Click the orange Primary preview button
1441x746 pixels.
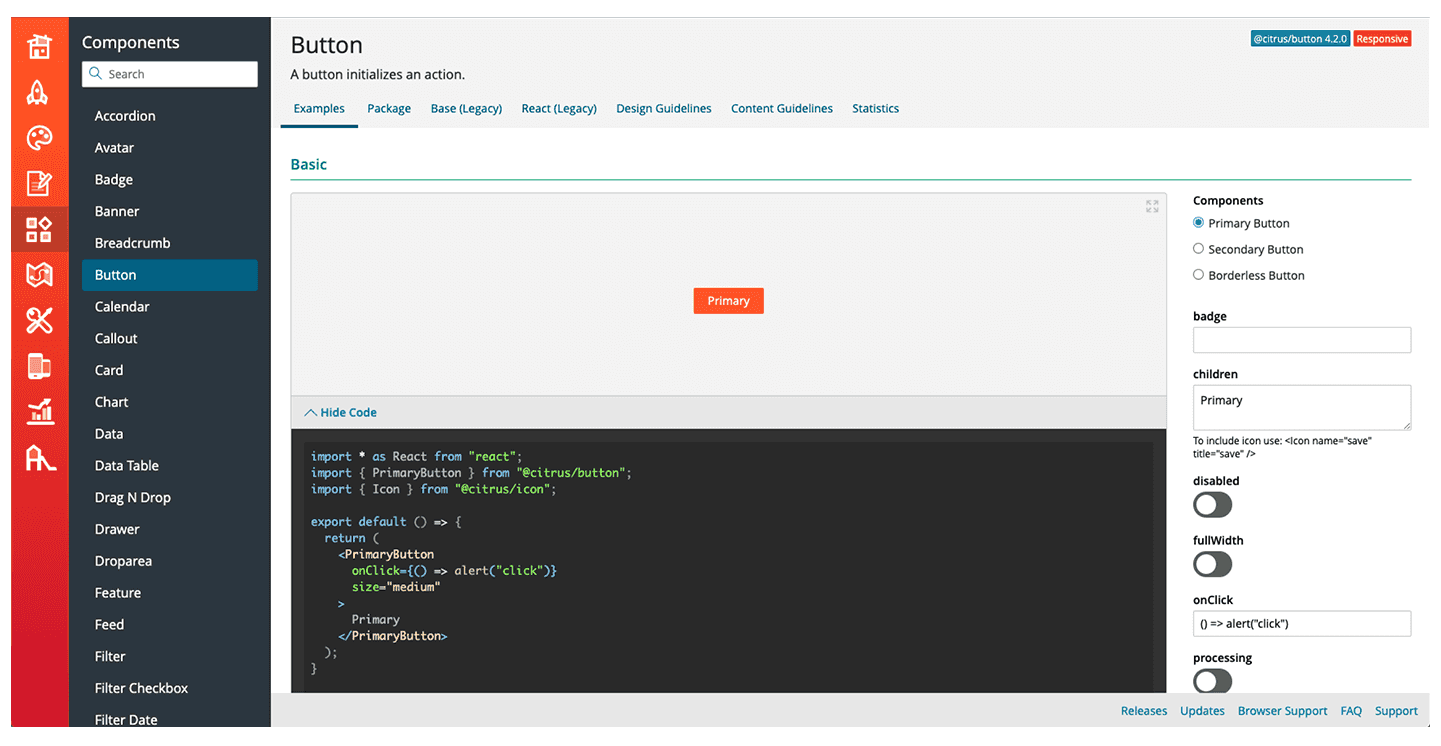click(728, 301)
